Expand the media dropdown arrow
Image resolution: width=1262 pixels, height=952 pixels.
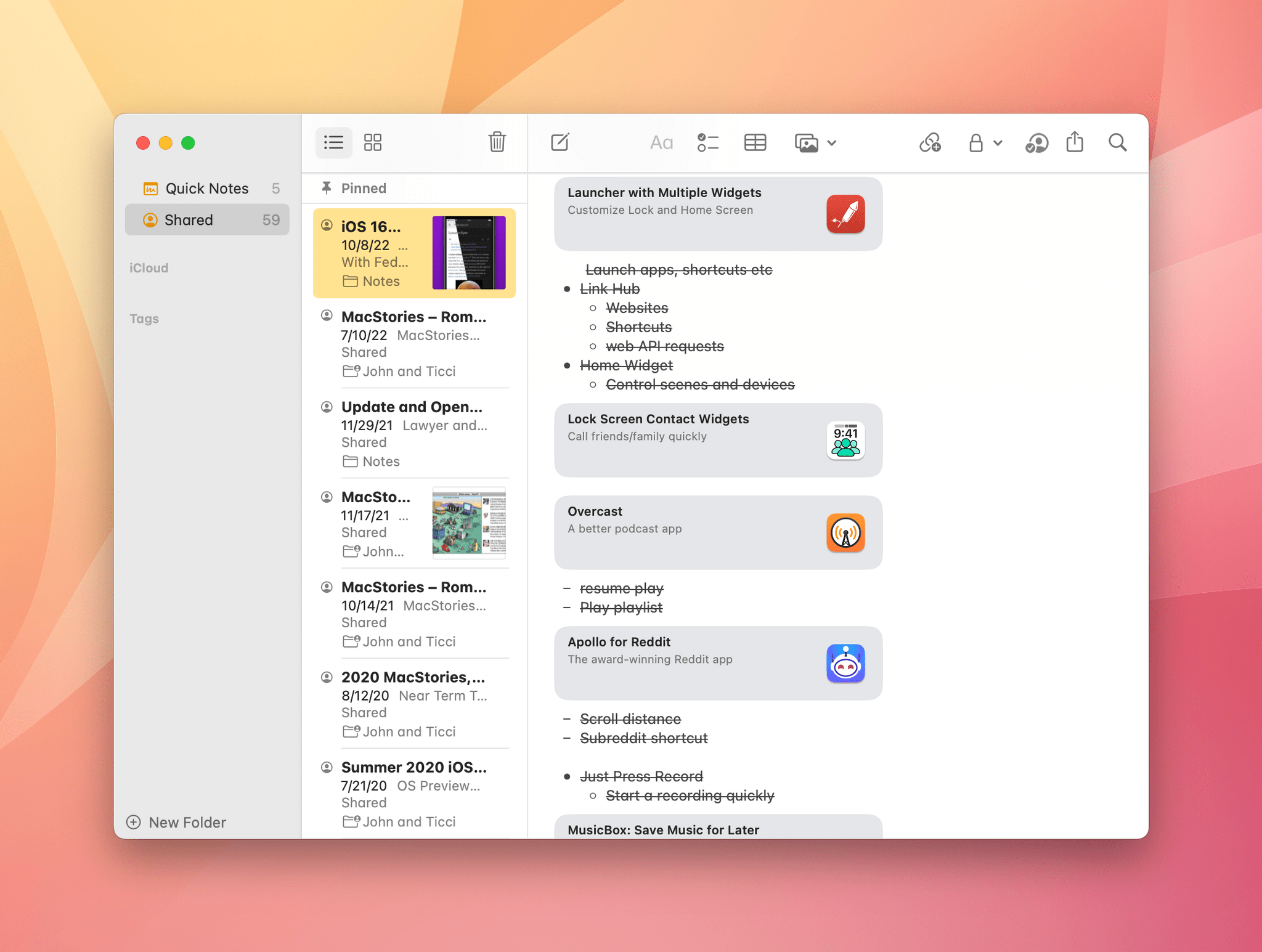(x=831, y=143)
